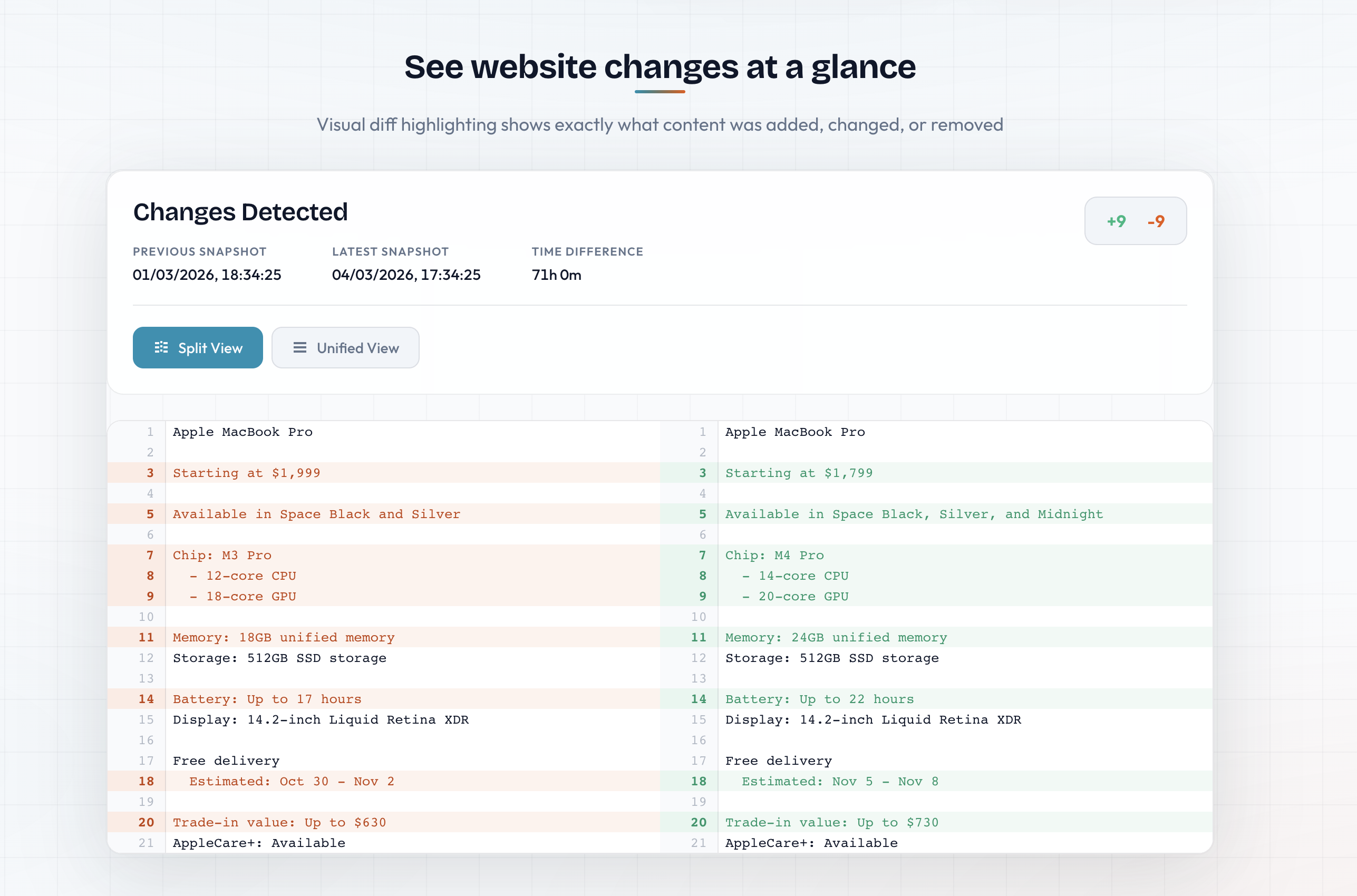Select added line with 'and Midnight' colors
This screenshot has height=896, width=1357.
(936, 514)
